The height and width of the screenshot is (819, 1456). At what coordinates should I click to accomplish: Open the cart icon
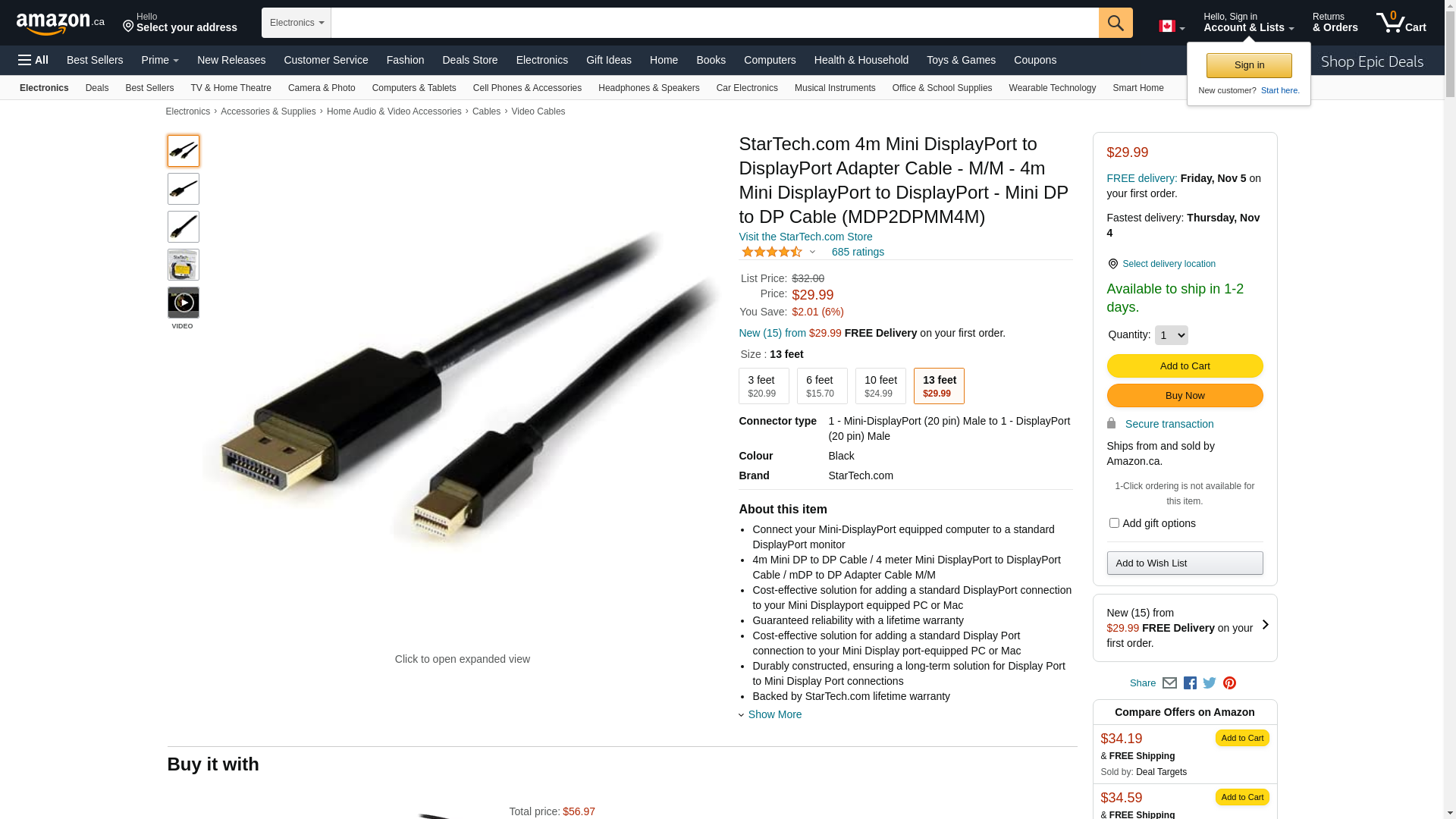pyautogui.click(x=1401, y=23)
